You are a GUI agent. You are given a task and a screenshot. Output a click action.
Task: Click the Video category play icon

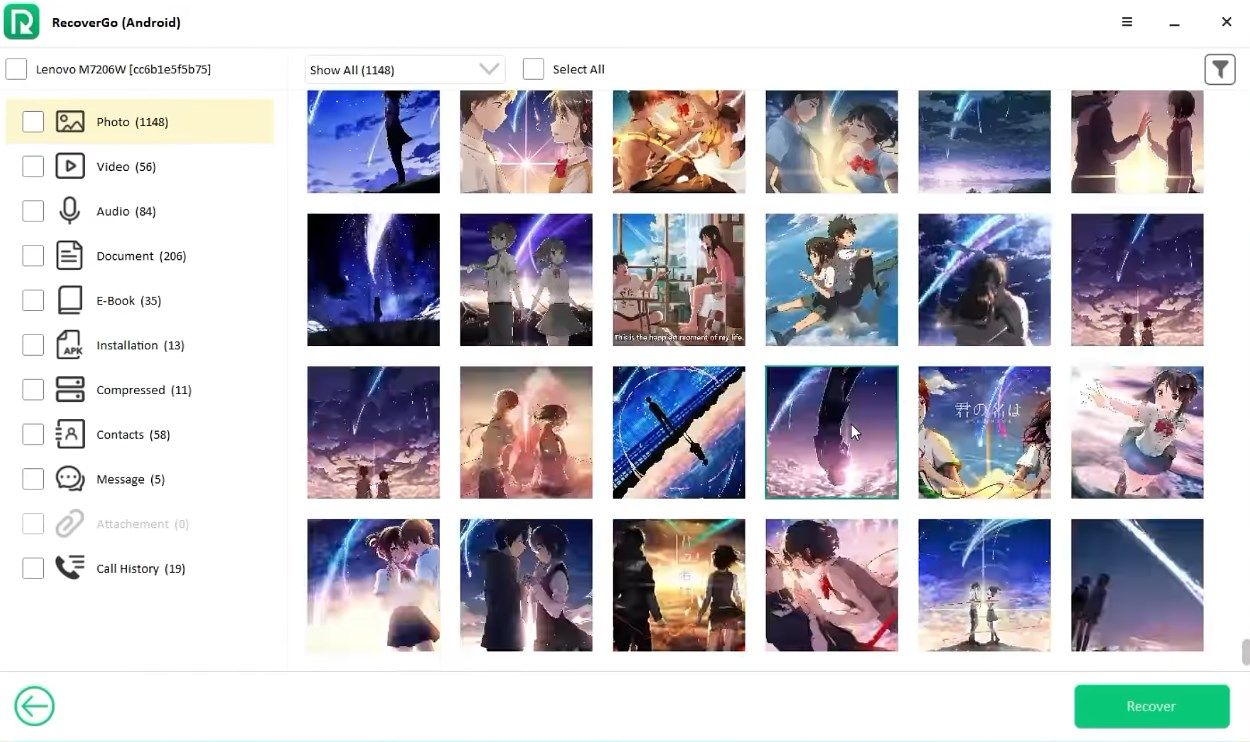(70, 166)
